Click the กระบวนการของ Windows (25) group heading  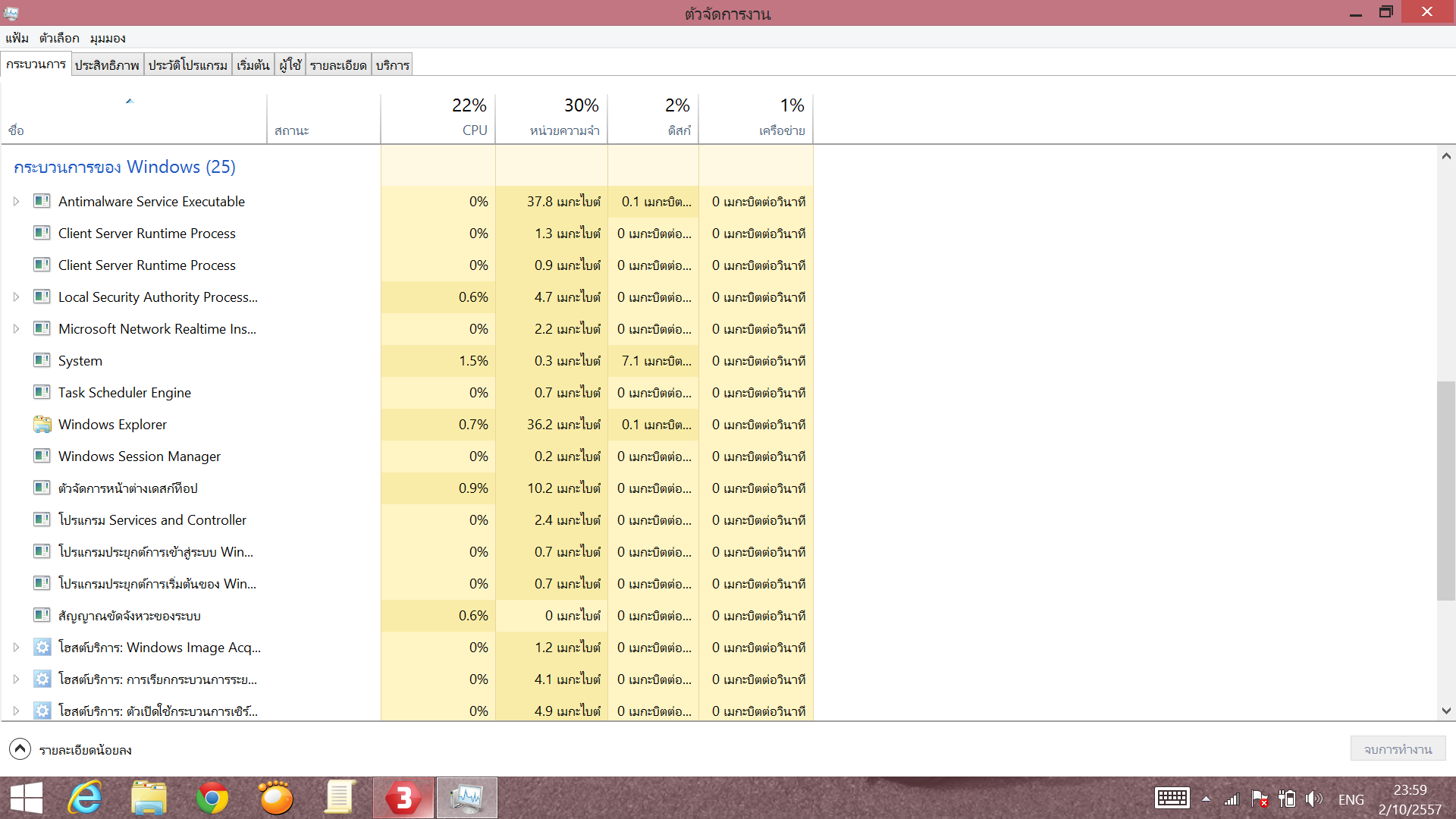[124, 167]
